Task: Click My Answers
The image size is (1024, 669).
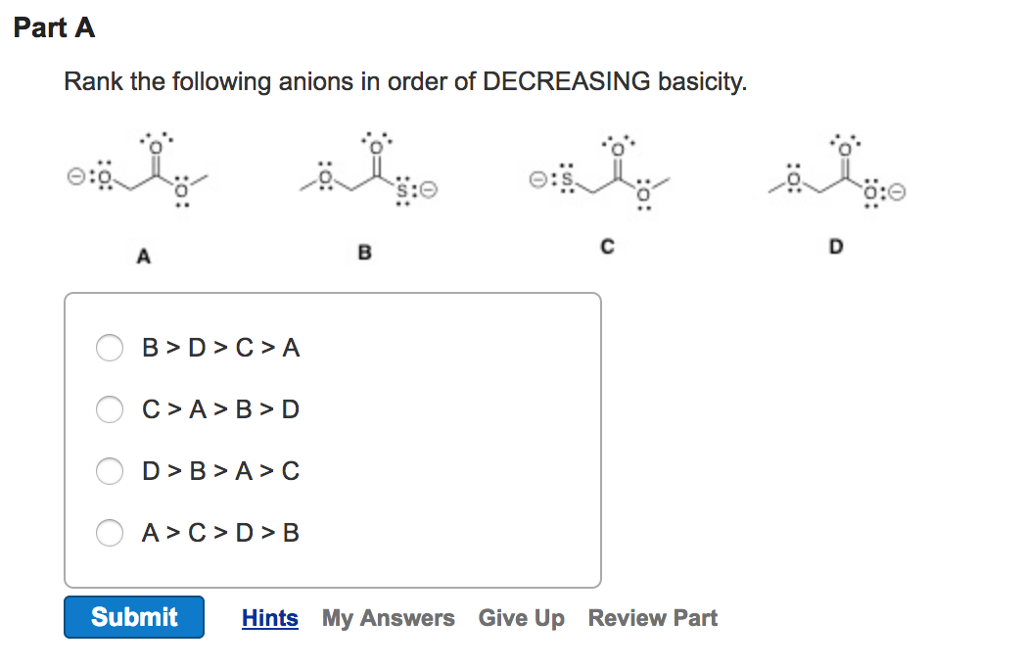Action: click(388, 617)
